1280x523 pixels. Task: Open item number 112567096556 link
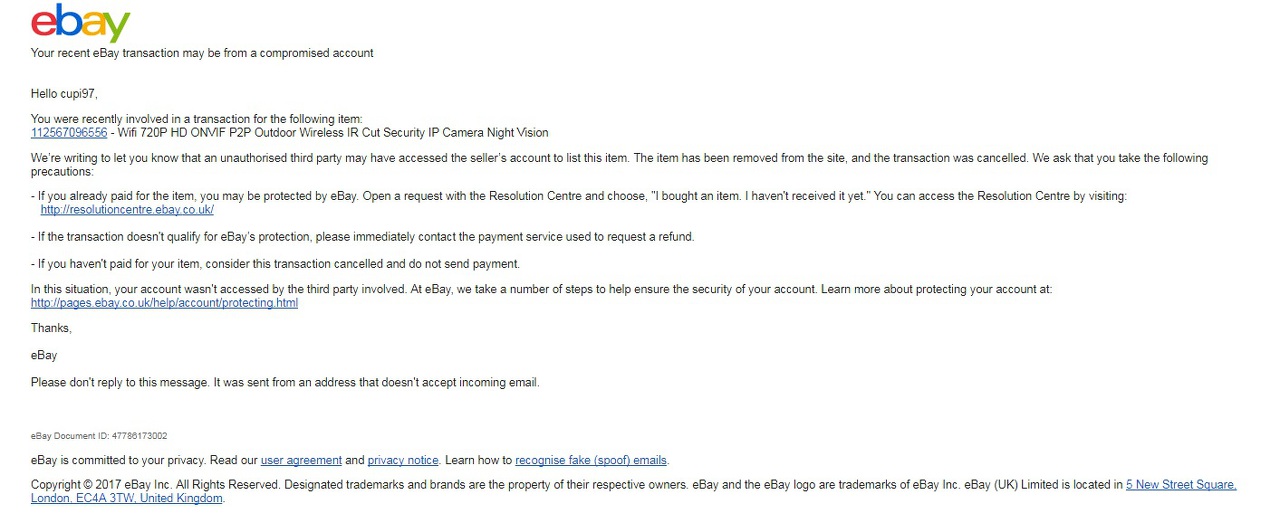pos(69,133)
